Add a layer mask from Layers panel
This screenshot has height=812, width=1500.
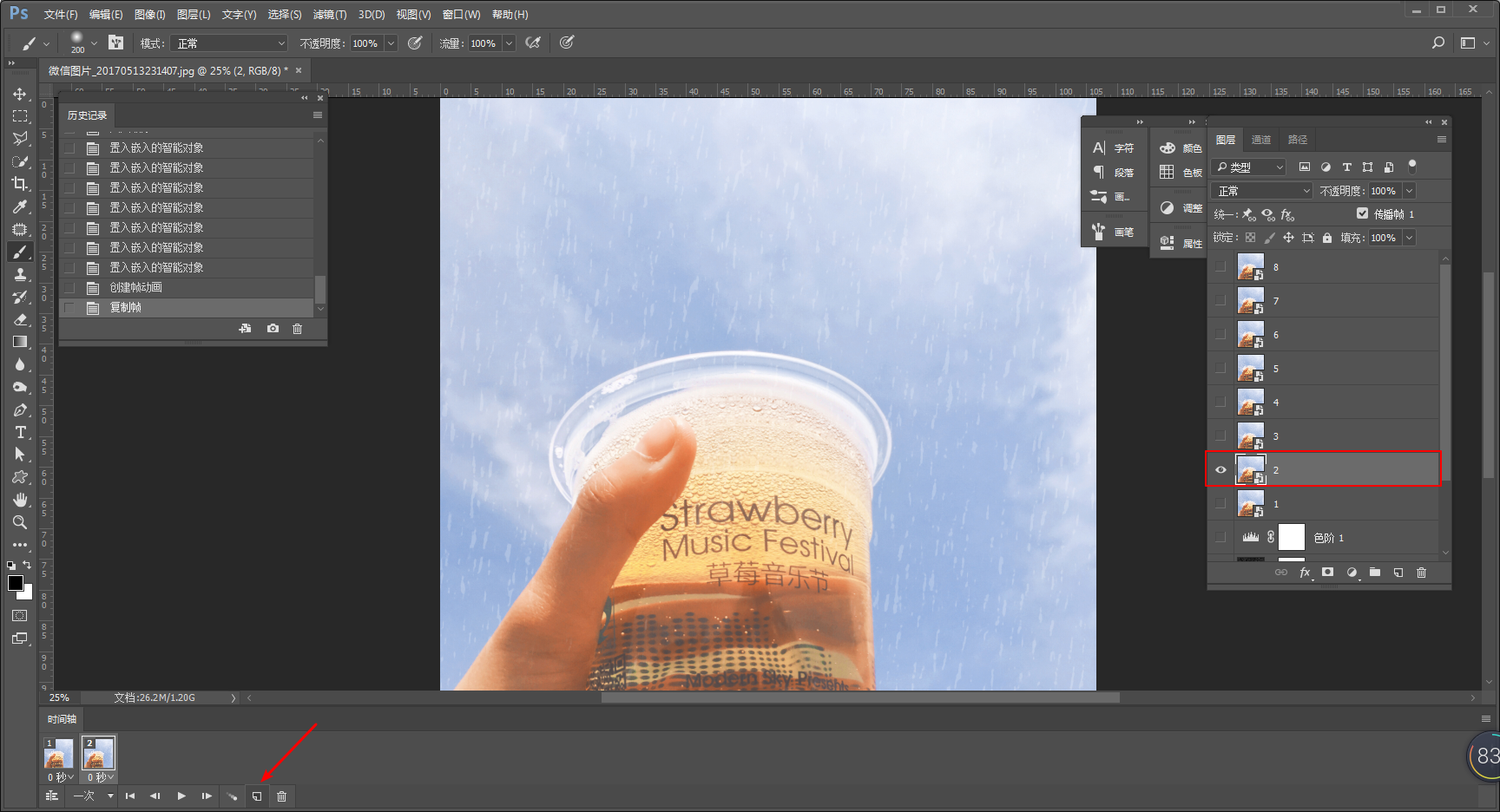point(1327,573)
